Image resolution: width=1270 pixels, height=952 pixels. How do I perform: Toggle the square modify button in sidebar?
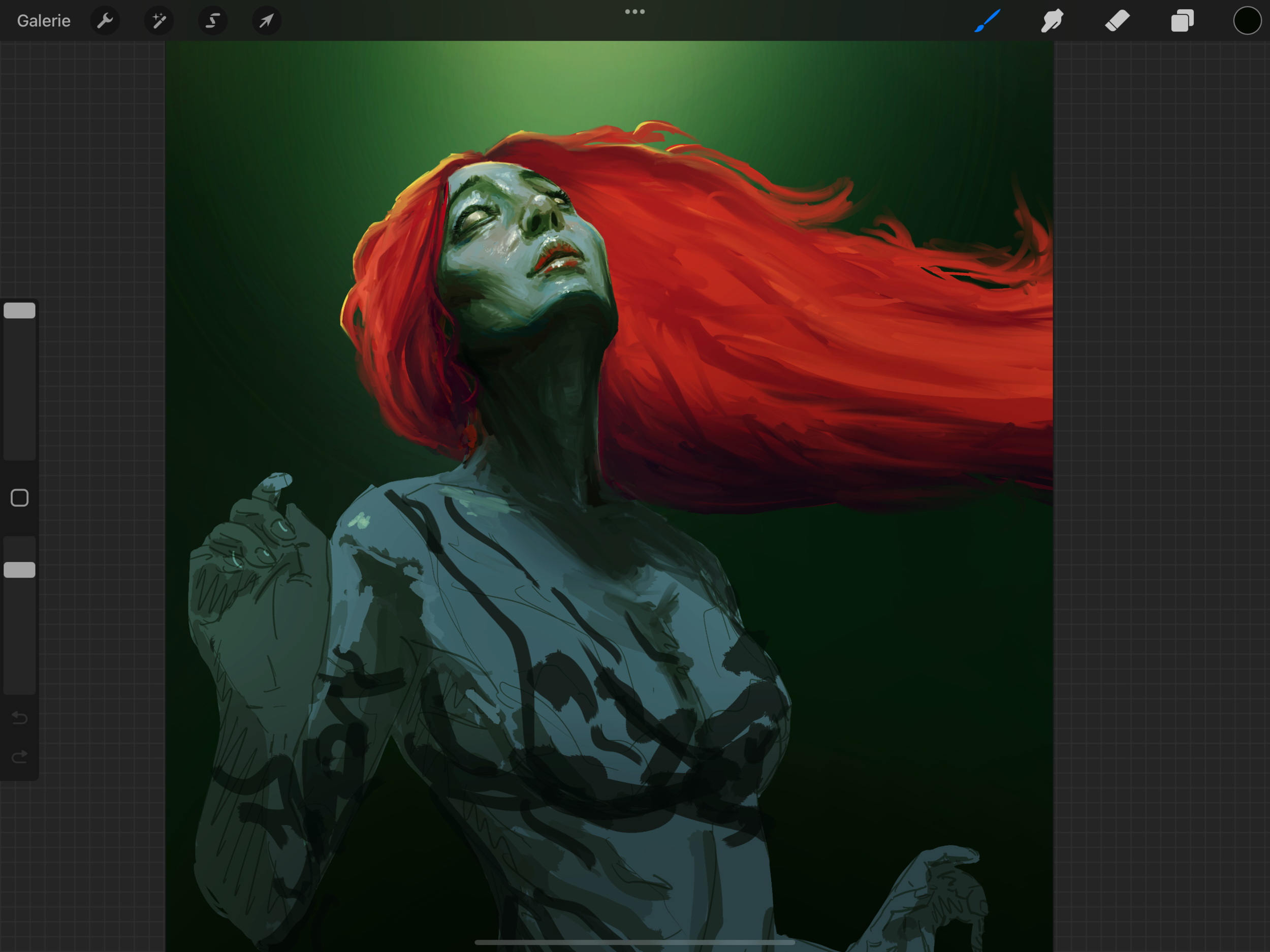tap(19, 498)
